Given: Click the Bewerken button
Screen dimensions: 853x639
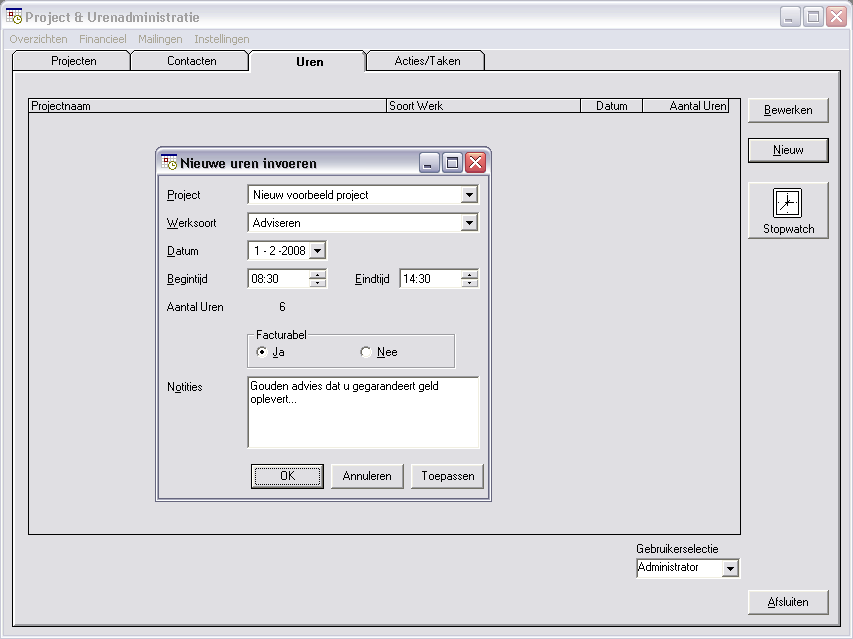Looking at the screenshot, I should point(788,110).
